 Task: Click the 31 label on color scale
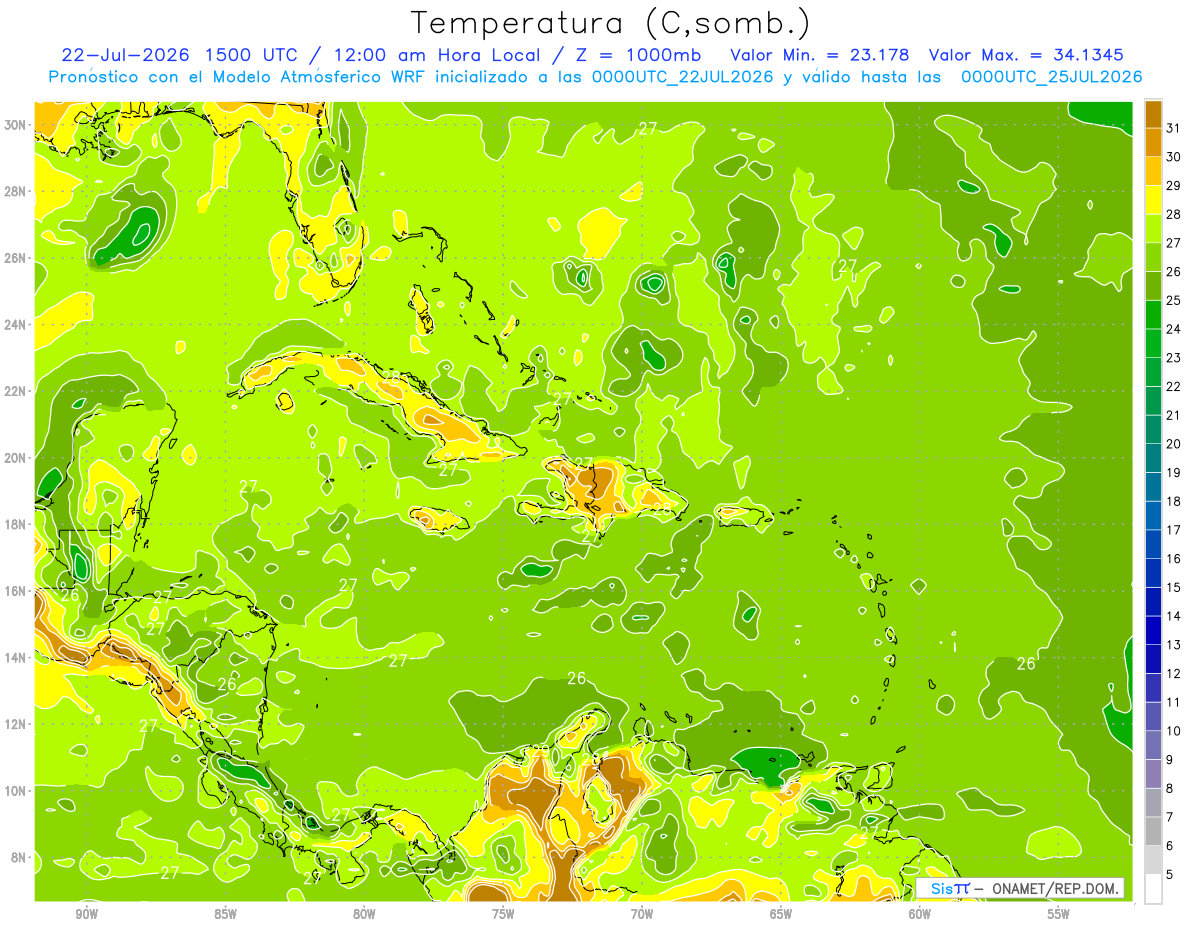click(x=1174, y=127)
